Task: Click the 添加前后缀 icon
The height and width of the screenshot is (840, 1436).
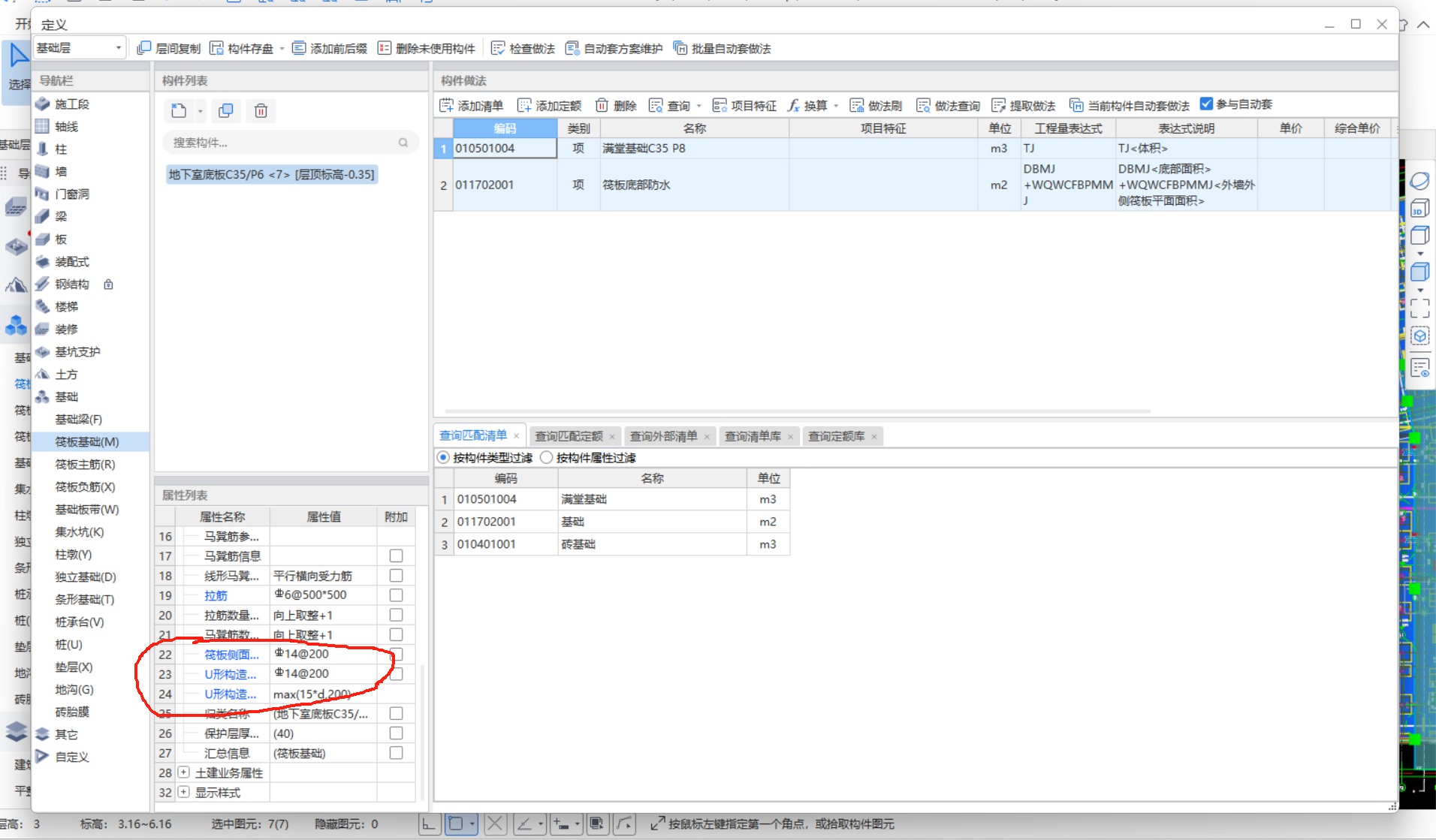Action: 299,48
